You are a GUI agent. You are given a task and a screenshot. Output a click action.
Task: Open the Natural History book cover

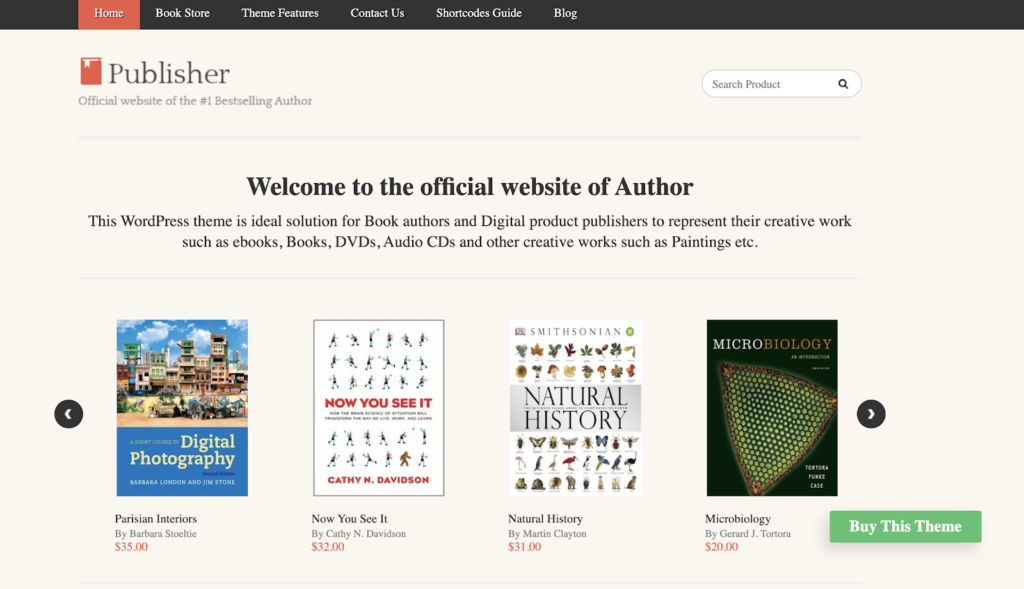[x=575, y=407]
